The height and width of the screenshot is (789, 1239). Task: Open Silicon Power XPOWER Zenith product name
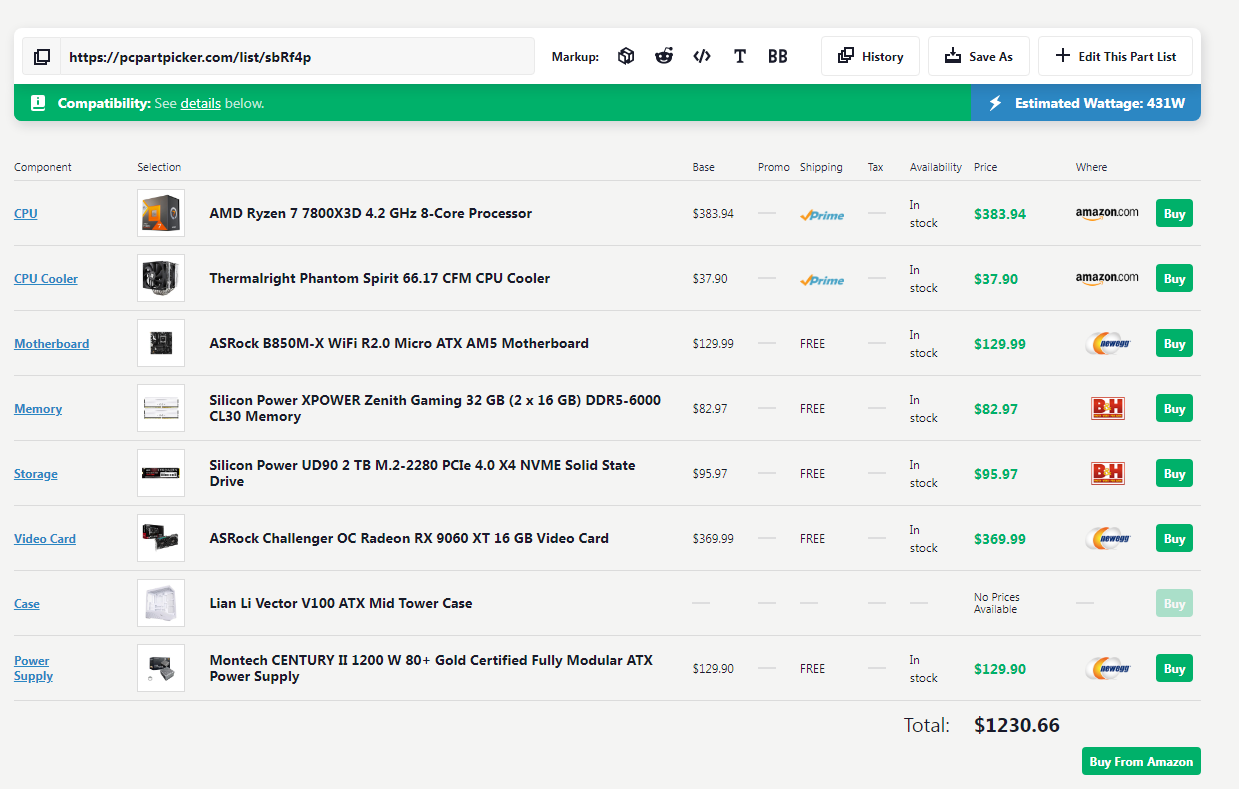pos(435,408)
